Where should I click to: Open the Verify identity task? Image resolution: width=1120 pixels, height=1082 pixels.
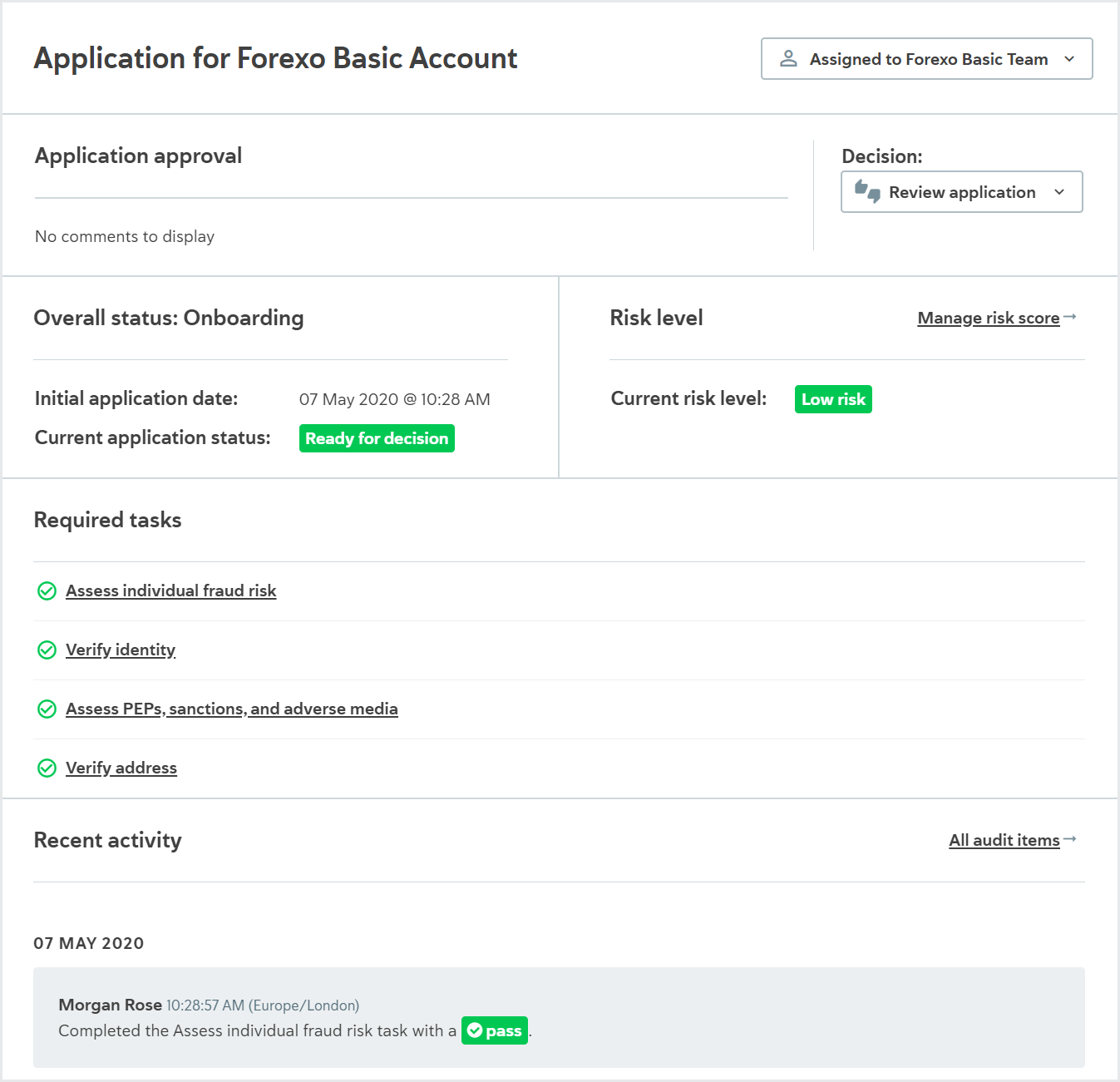click(x=121, y=650)
